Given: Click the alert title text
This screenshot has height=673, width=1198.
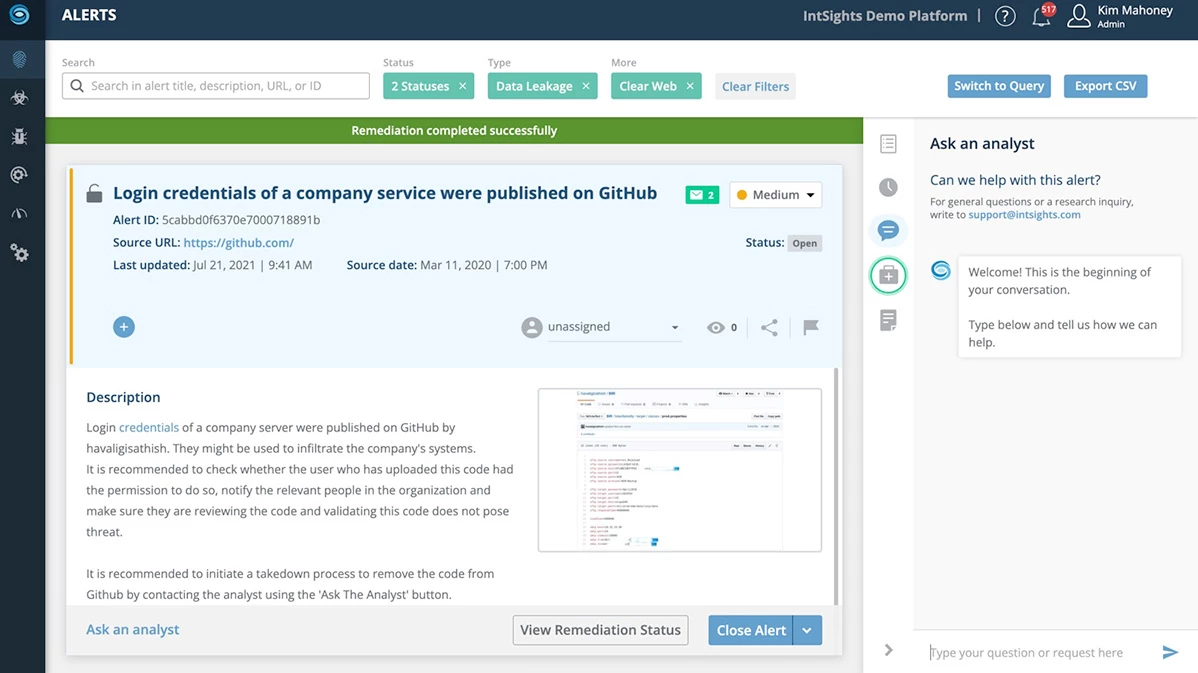Looking at the screenshot, I should [x=385, y=193].
